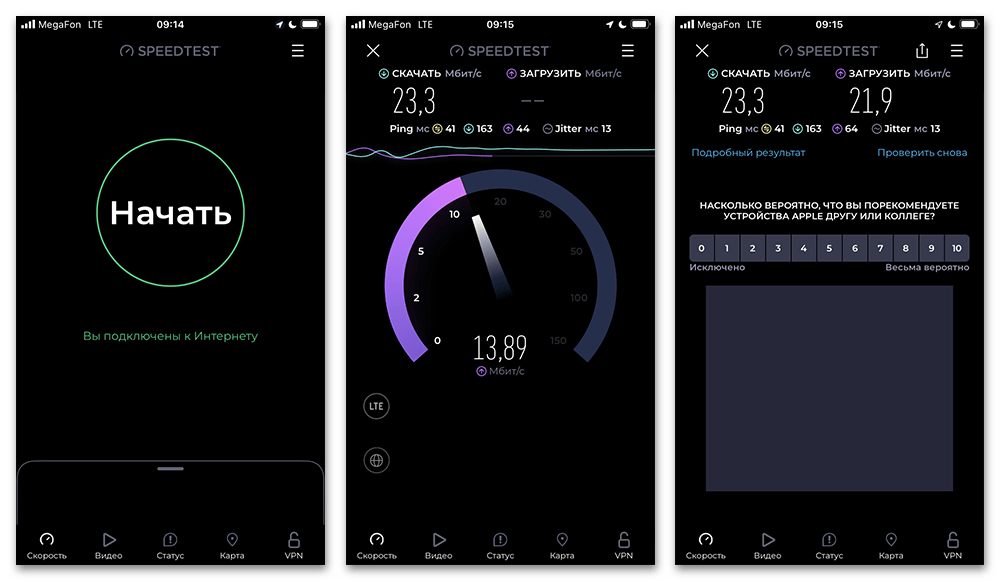Open the Карта tab on the running-test screen
The width and height of the screenshot is (1000, 581).
tap(562, 546)
